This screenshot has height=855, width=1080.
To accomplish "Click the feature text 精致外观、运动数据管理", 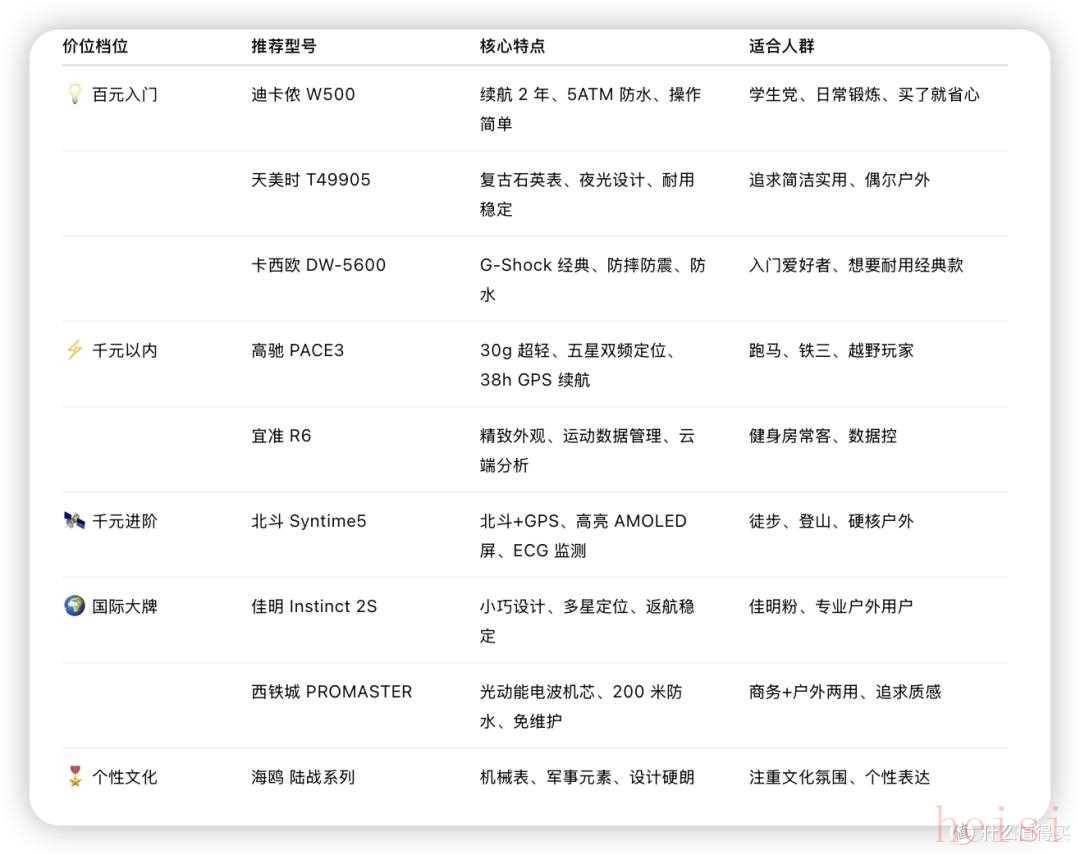I will point(570,436).
